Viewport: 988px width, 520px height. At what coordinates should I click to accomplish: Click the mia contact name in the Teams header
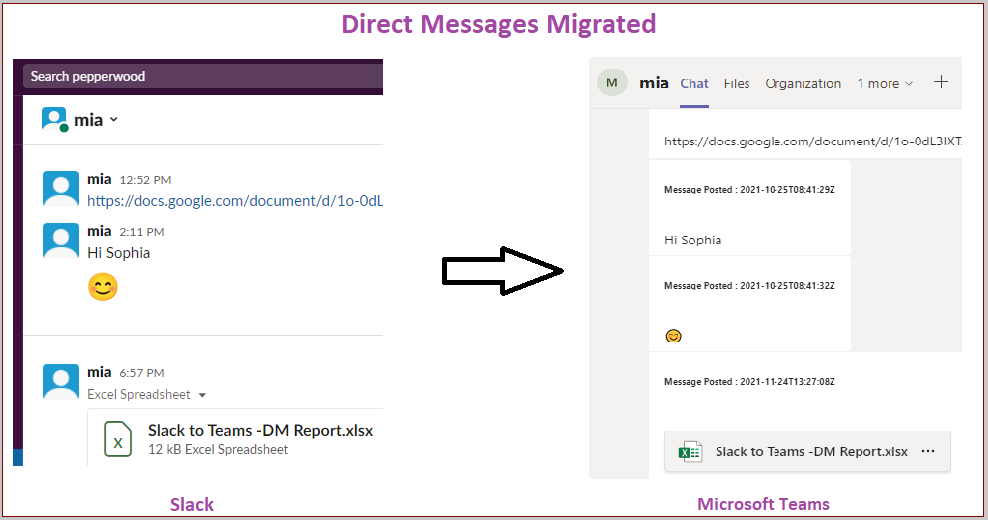[653, 83]
